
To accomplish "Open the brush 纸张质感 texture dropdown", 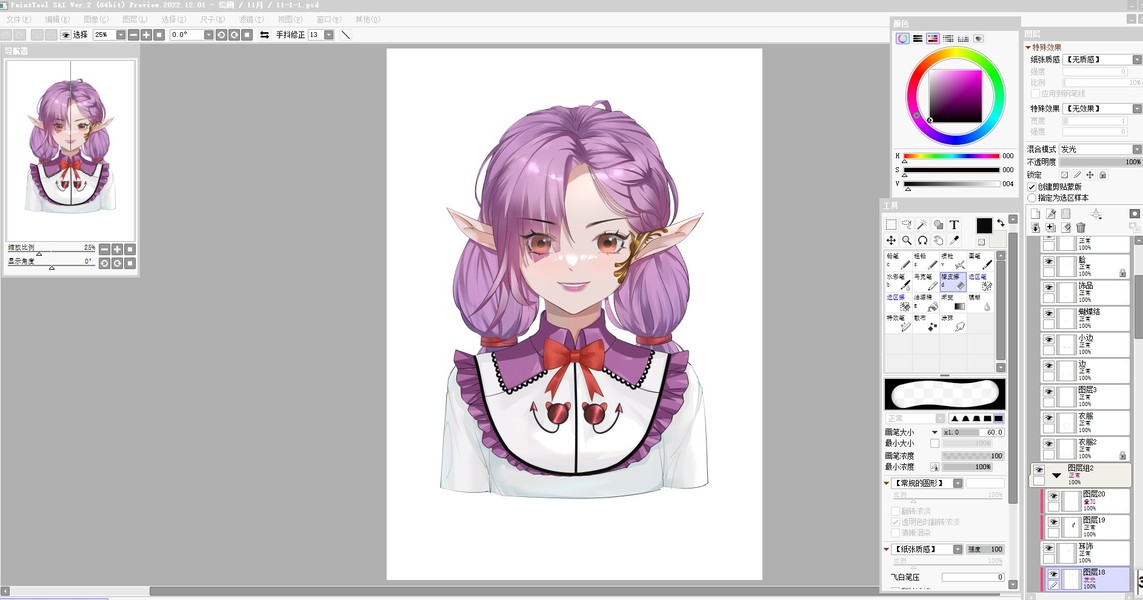I will click(x=958, y=549).
